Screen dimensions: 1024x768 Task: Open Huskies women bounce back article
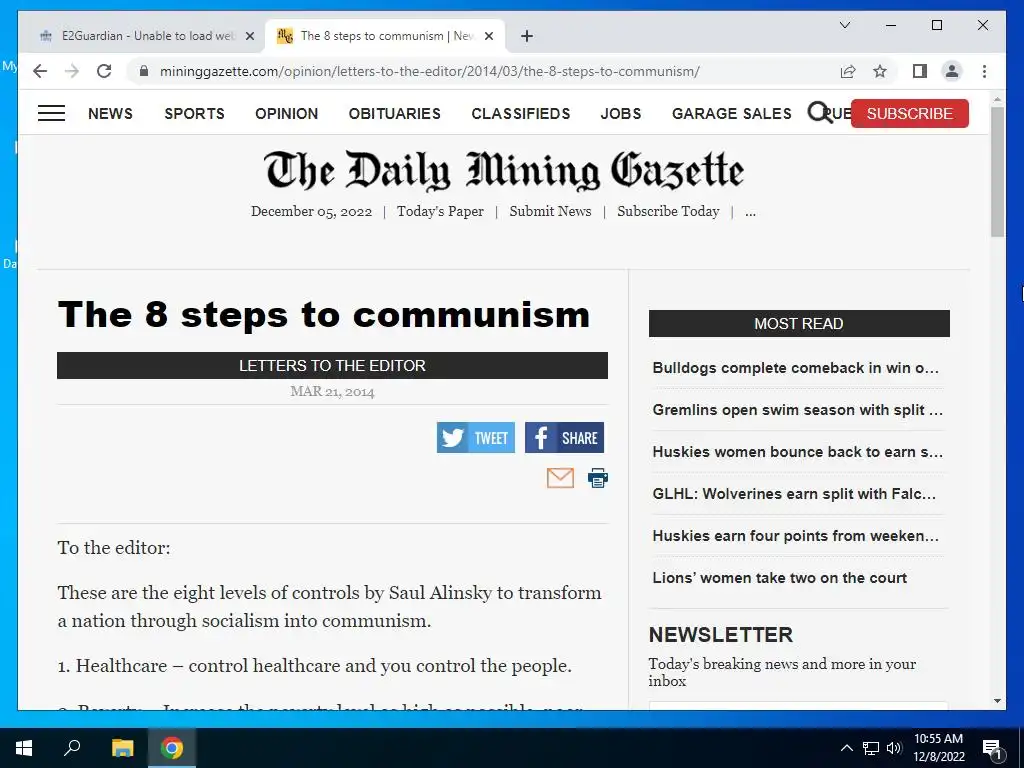point(797,452)
